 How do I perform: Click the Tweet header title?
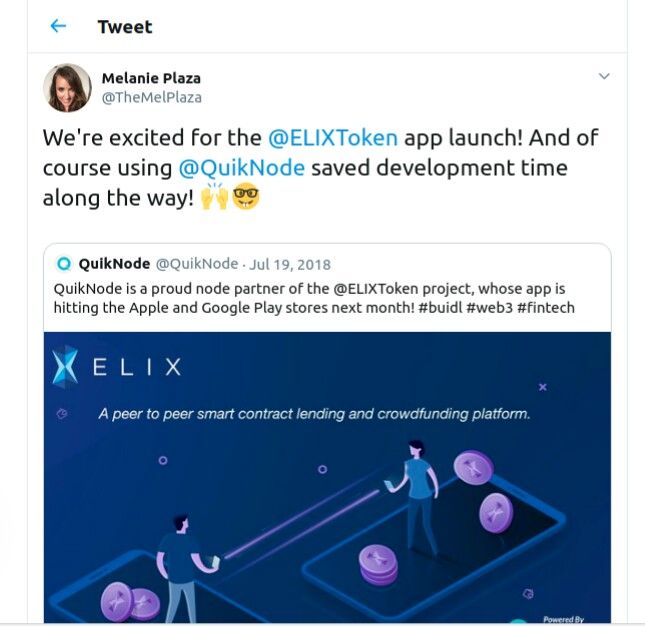coord(125,27)
